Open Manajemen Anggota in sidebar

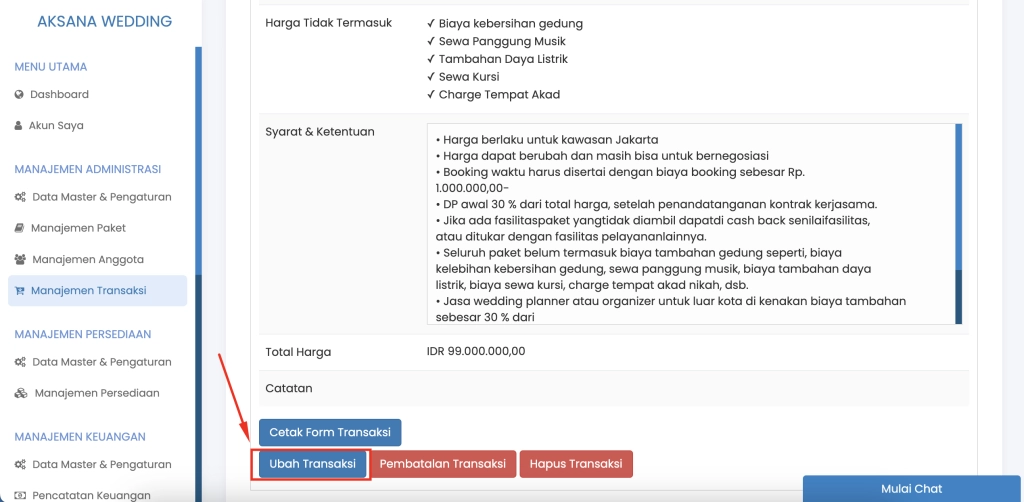pyautogui.click(x=88, y=259)
